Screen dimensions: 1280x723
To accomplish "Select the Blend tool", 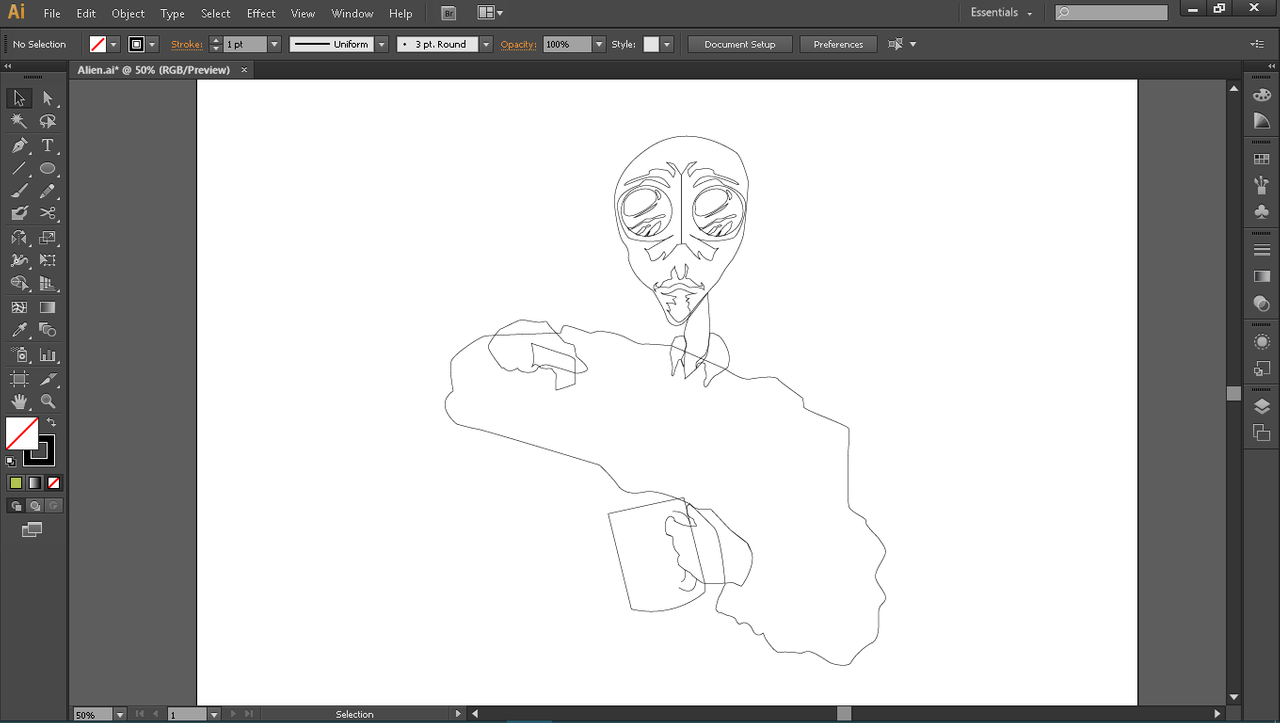I will [x=48, y=331].
